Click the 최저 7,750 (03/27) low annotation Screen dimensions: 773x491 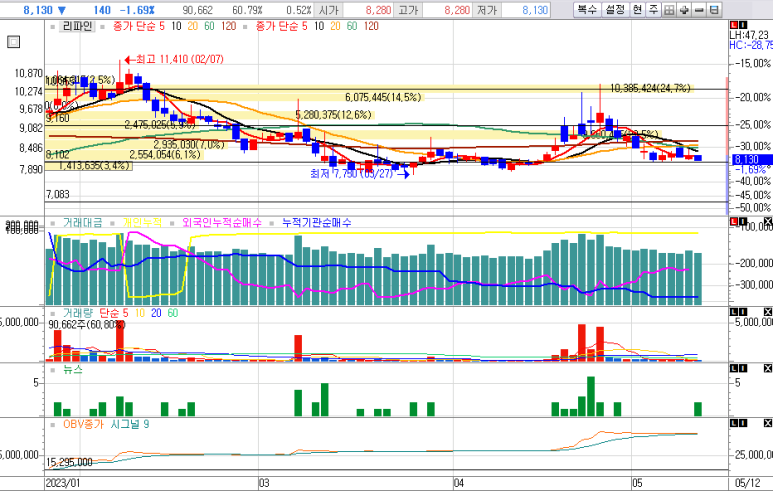click(359, 174)
